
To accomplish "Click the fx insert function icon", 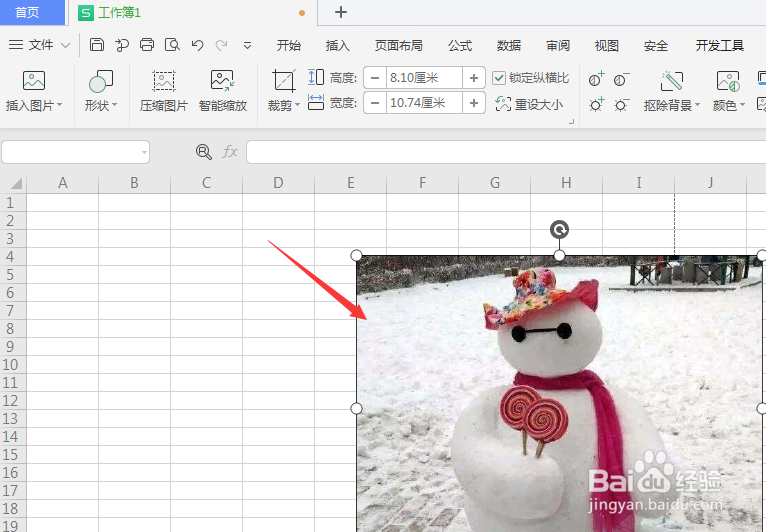I will [230, 152].
